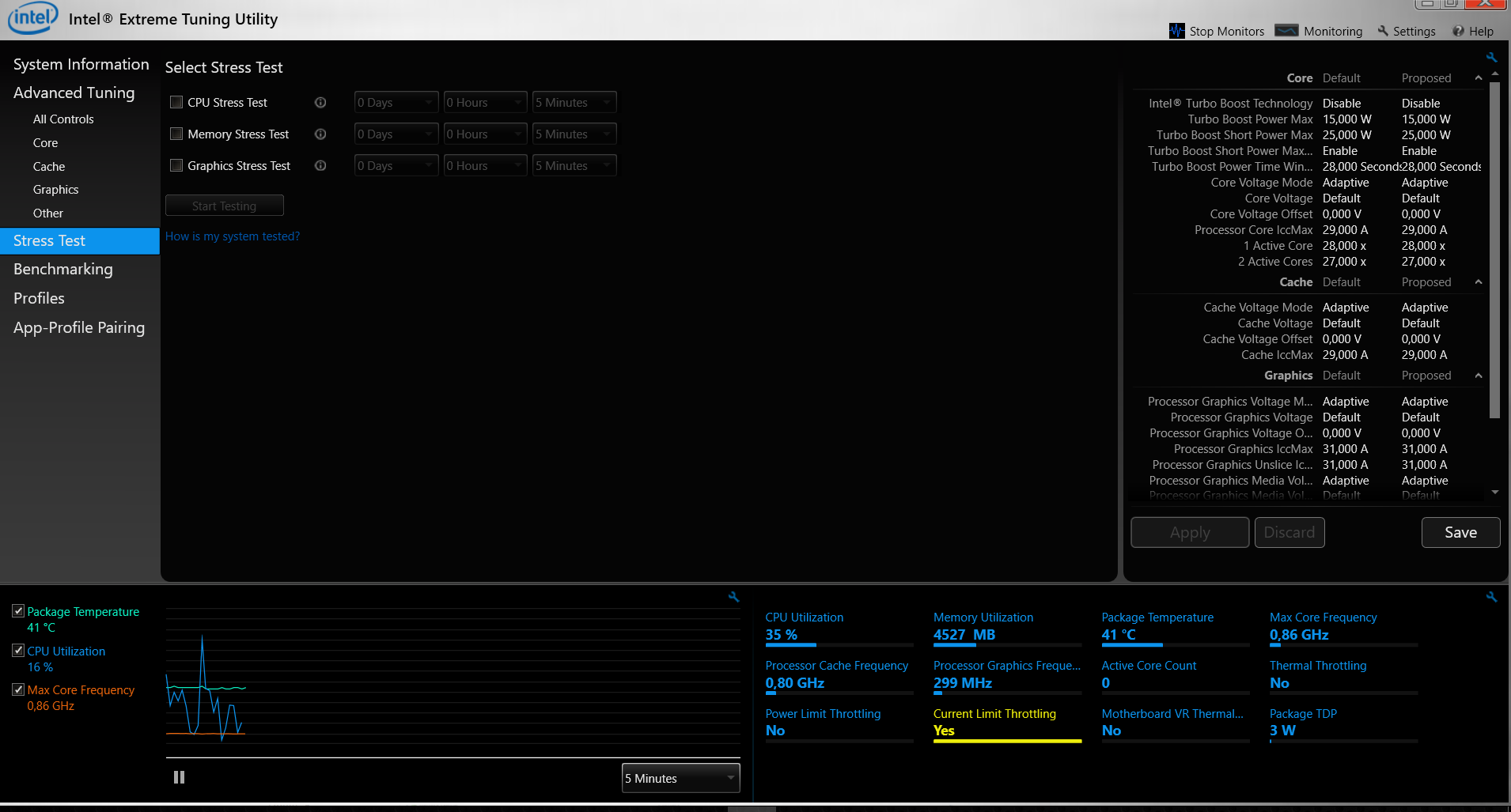This screenshot has width=1511, height=812.
Task: Click the Save button
Action: (1460, 532)
